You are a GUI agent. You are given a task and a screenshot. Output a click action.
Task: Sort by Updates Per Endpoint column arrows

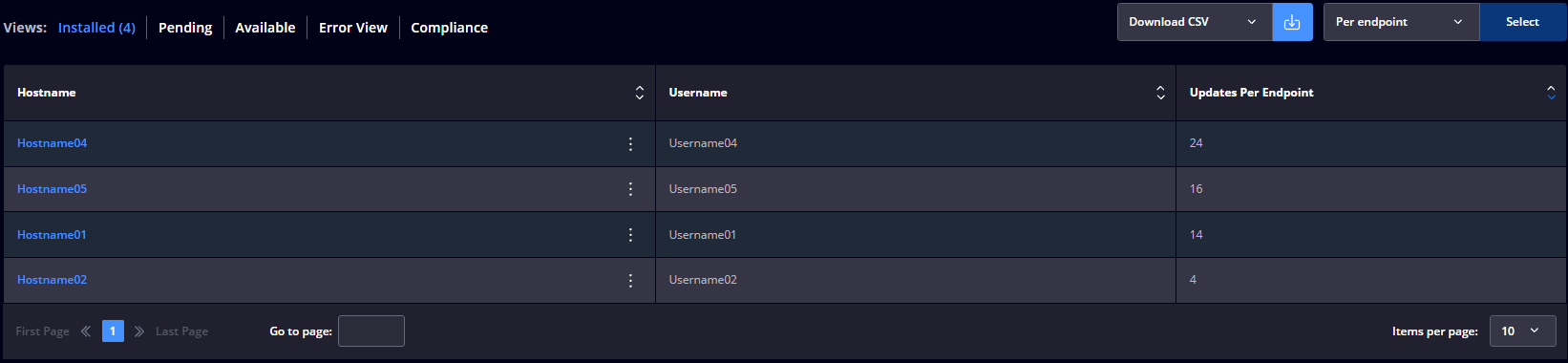[x=1551, y=93]
